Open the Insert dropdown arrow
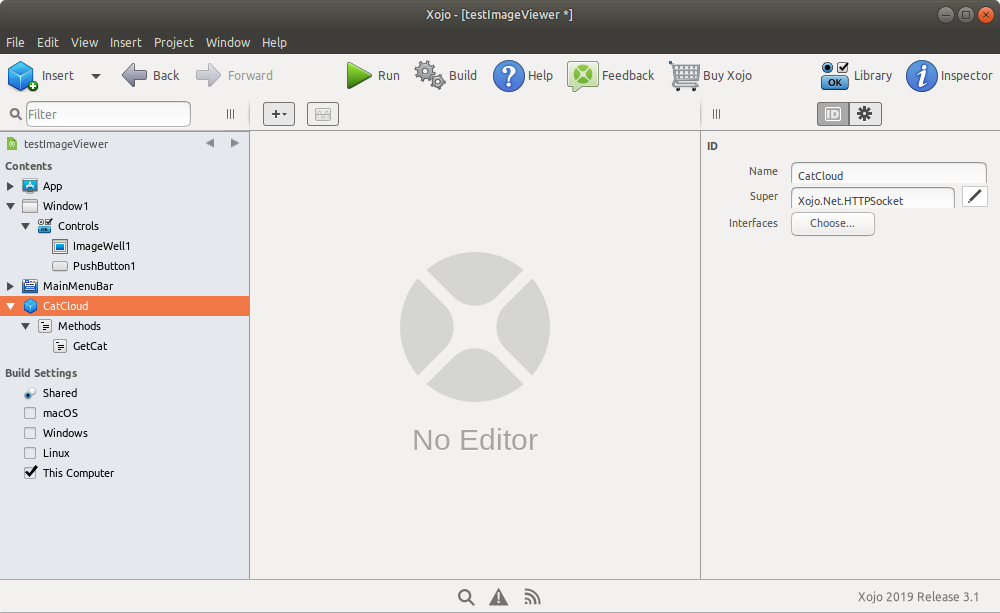Viewport: 1000px width, 613px height. pyautogui.click(x=96, y=76)
